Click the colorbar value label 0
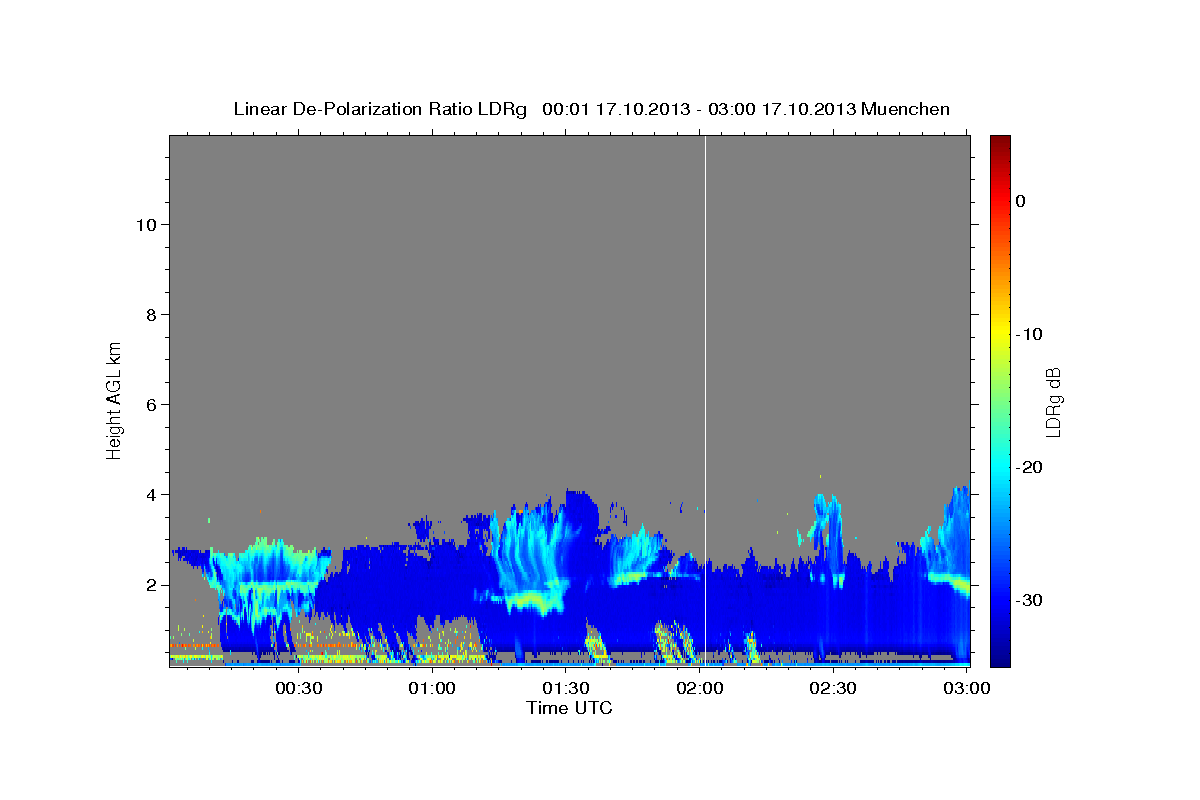Viewport: 1200px width, 800px height. [x=1021, y=201]
